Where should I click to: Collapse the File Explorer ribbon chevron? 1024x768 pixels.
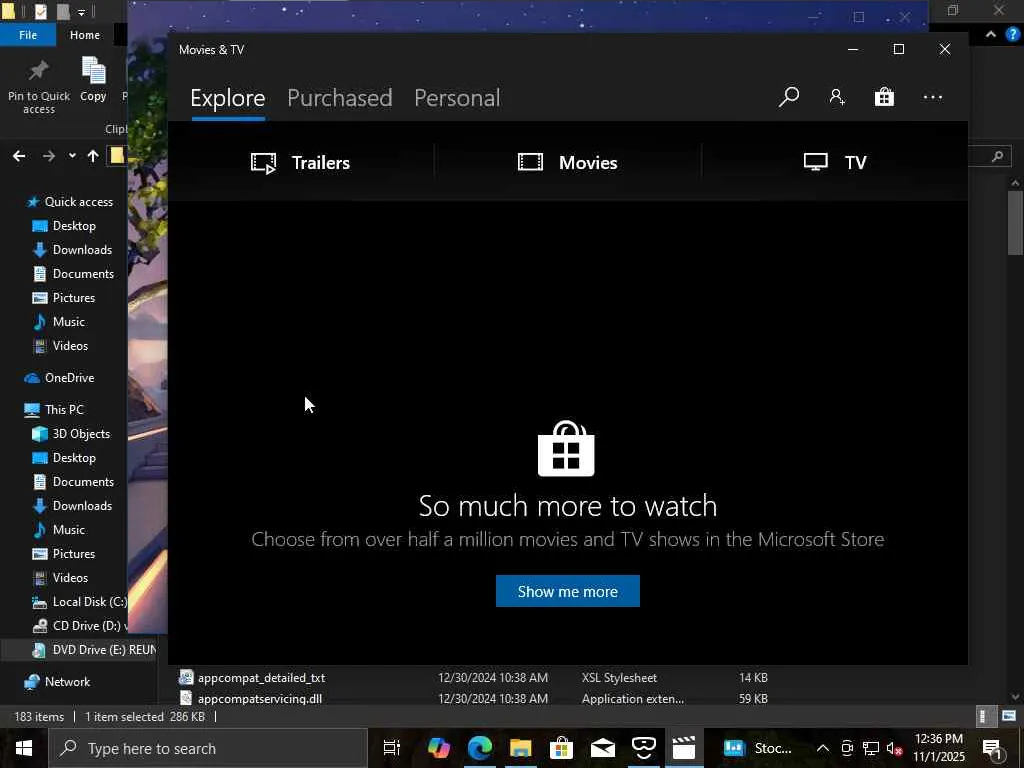(991, 35)
